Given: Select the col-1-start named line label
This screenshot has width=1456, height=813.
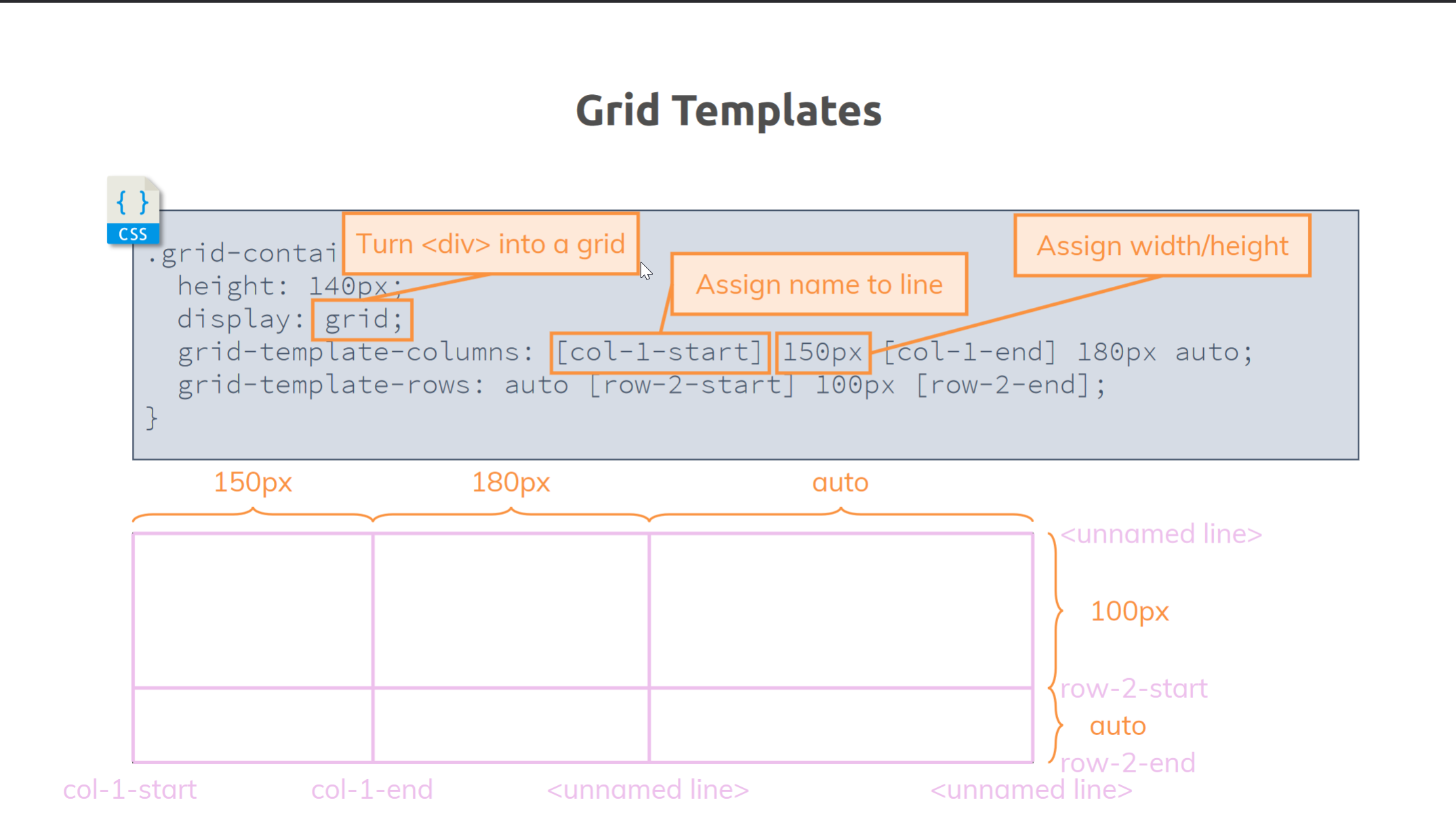Looking at the screenshot, I should click(x=129, y=789).
